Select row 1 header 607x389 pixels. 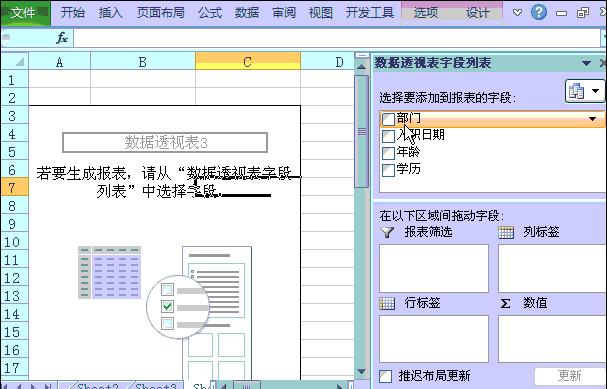[x=14, y=79]
